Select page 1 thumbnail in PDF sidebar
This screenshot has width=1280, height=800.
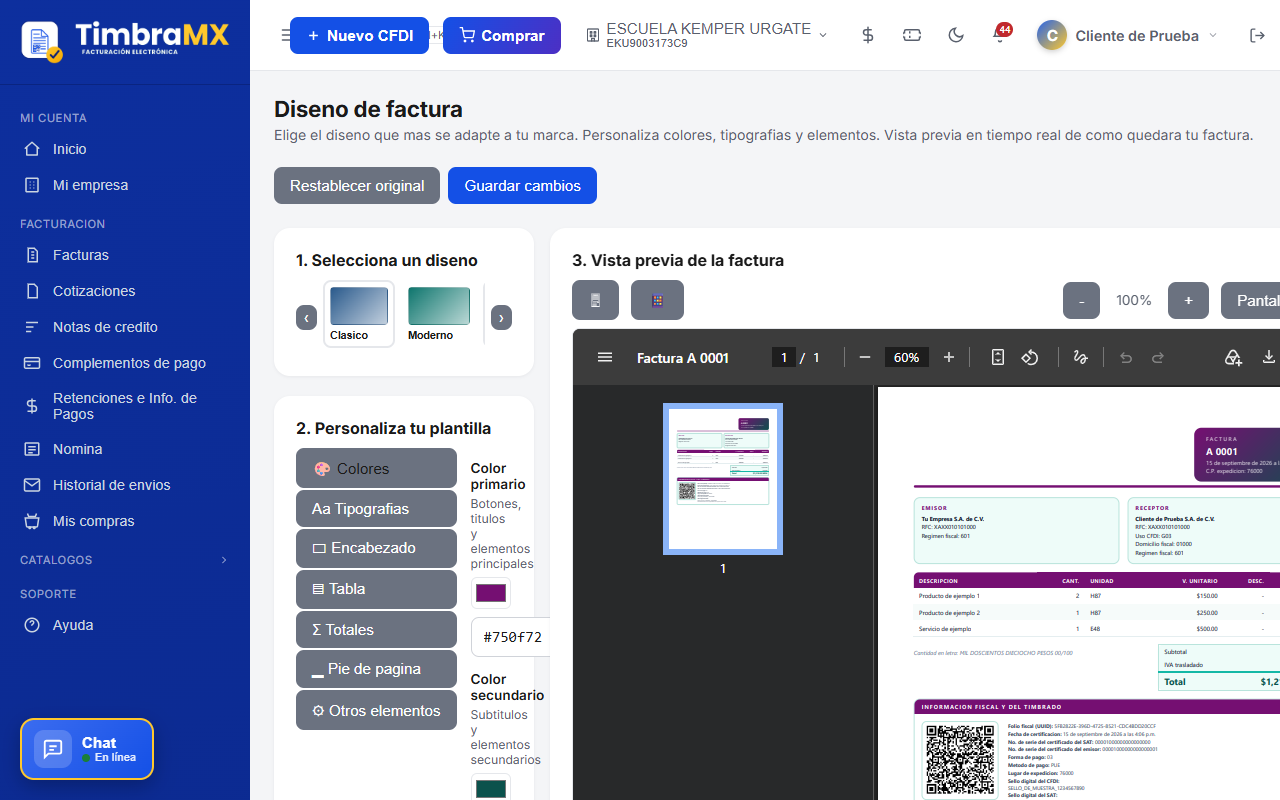(x=723, y=479)
